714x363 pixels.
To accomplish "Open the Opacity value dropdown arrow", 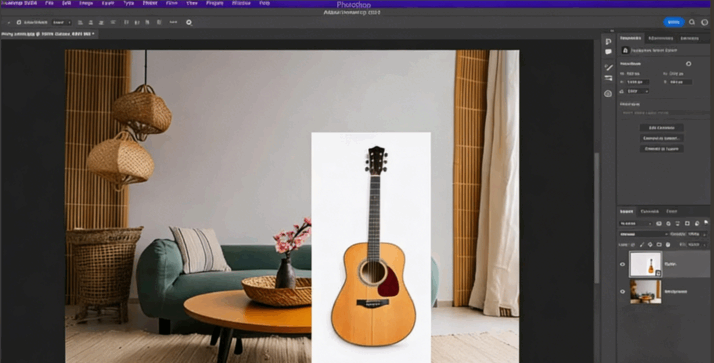I will tap(704, 235).
